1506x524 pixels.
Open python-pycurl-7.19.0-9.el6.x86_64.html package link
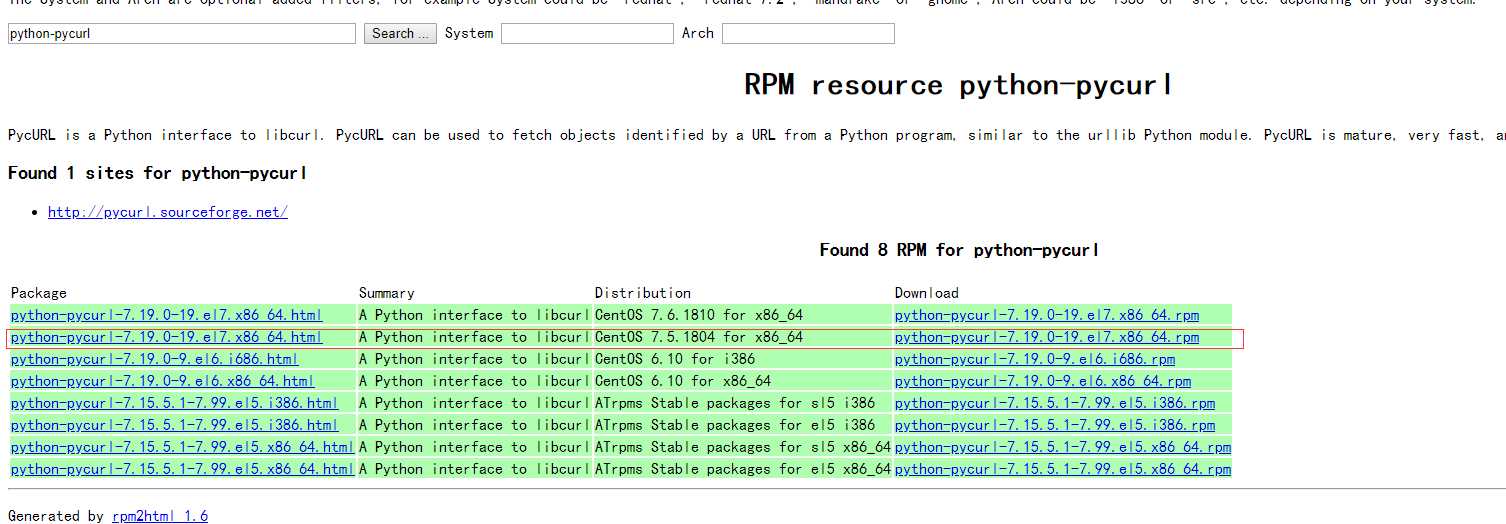(x=163, y=381)
